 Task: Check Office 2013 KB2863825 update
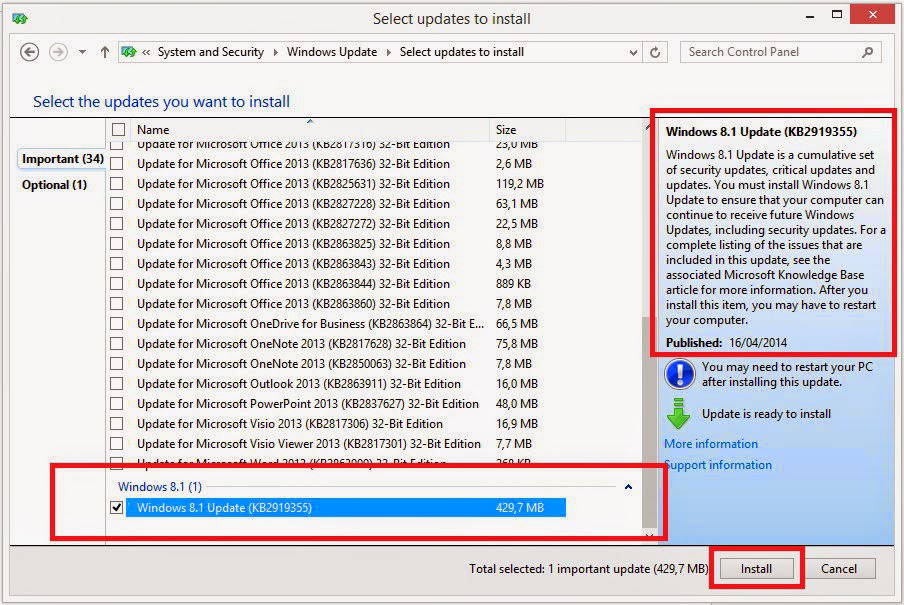pos(116,243)
